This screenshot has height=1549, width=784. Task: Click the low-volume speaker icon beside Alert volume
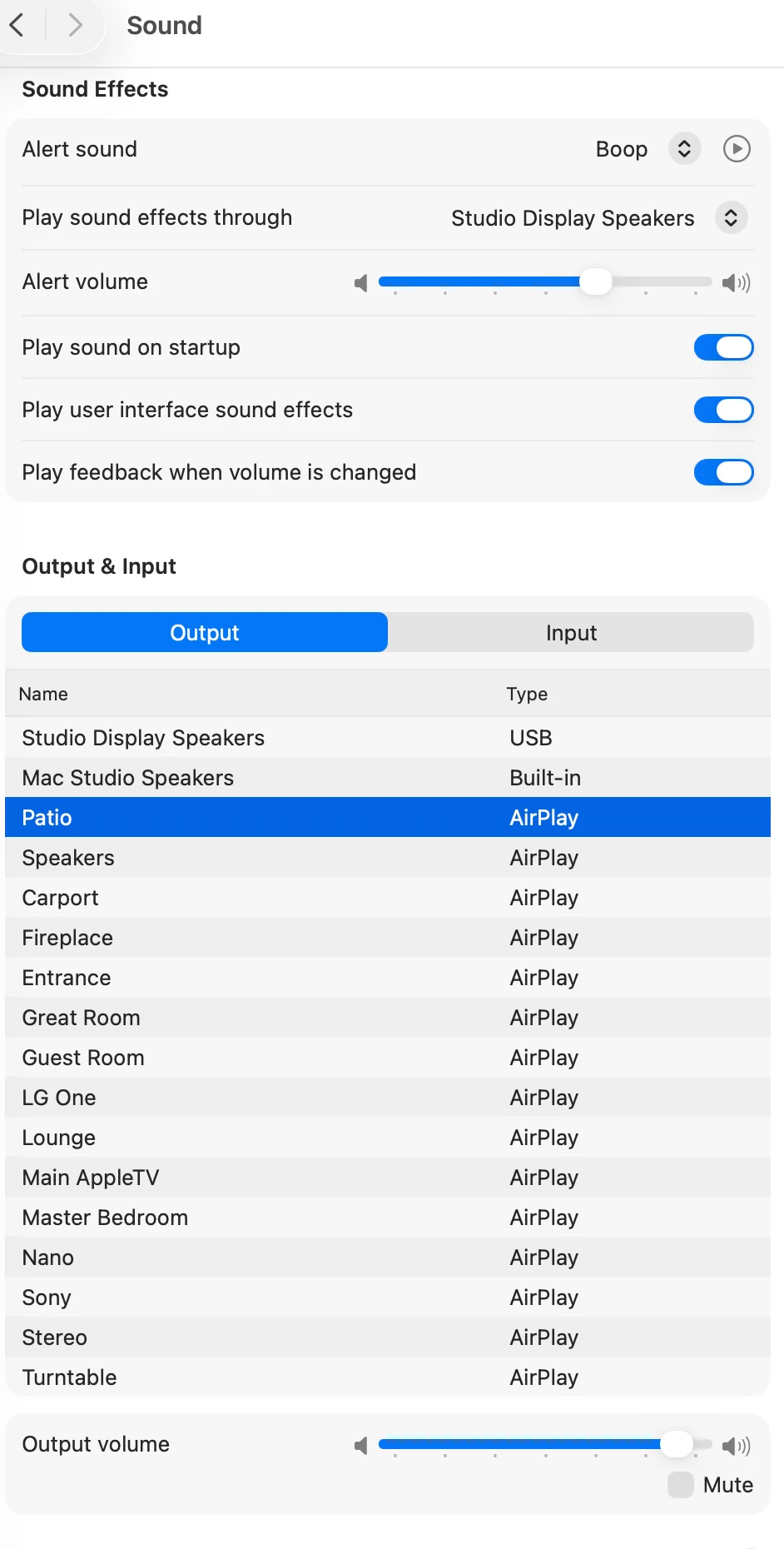pos(361,283)
